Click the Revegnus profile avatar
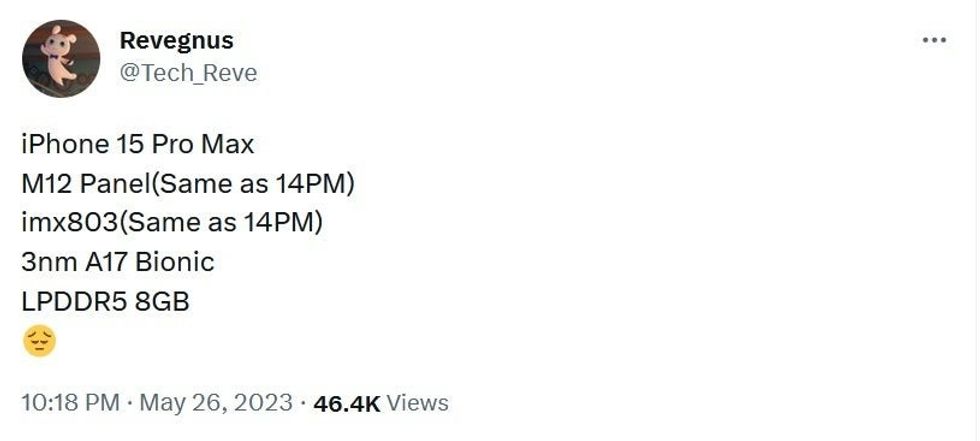 coord(61,58)
